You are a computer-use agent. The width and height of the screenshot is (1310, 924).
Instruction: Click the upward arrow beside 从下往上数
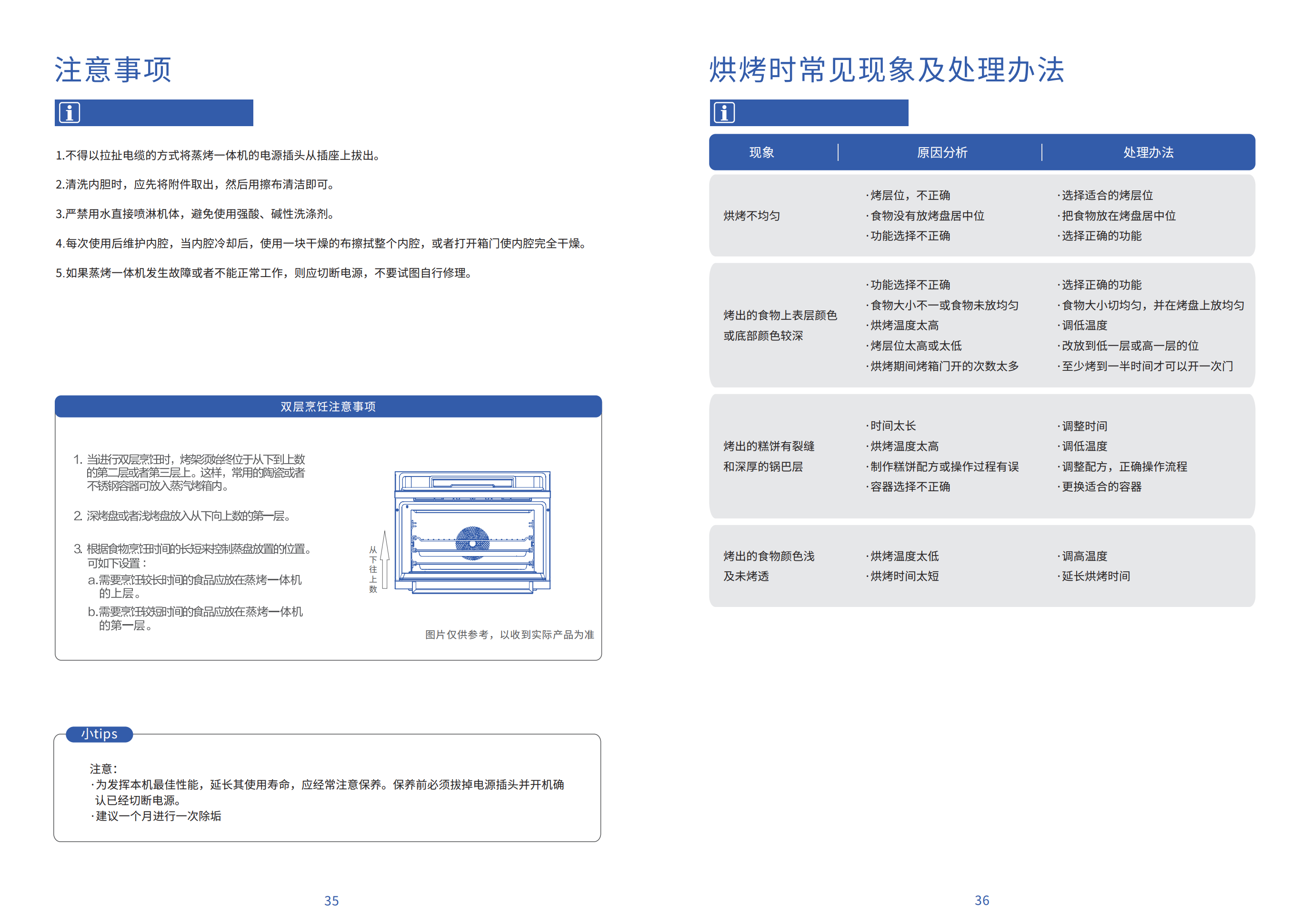[x=385, y=559]
